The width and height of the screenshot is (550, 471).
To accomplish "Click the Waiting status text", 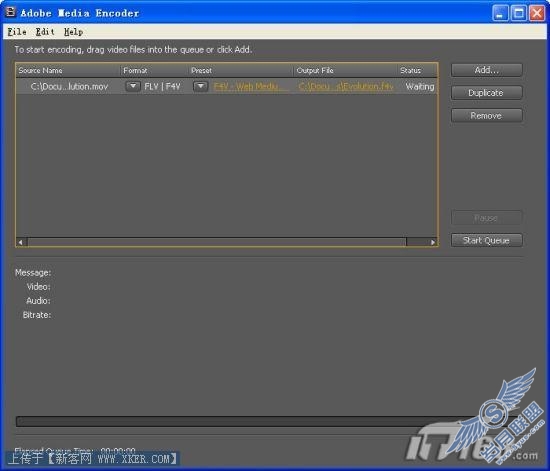I will (x=420, y=86).
